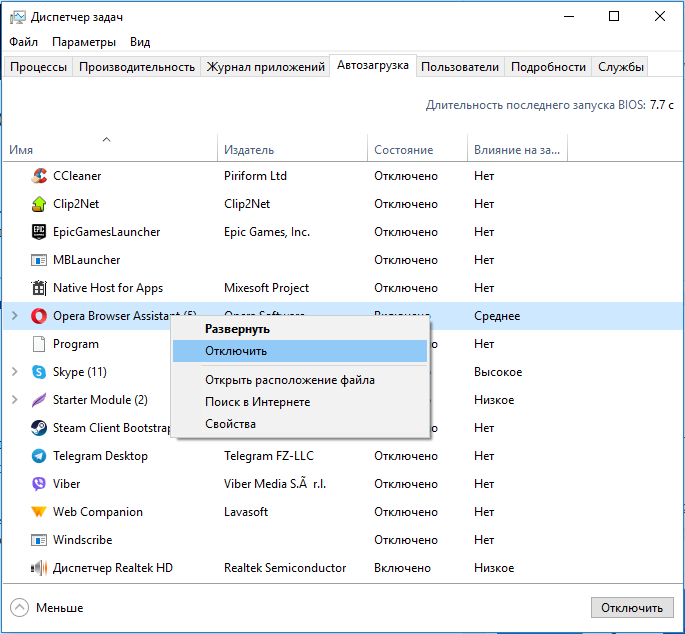Click the Starter Module feather icon
This screenshot has height=634, width=685.
pyautogui.click(x=39, y=400)
